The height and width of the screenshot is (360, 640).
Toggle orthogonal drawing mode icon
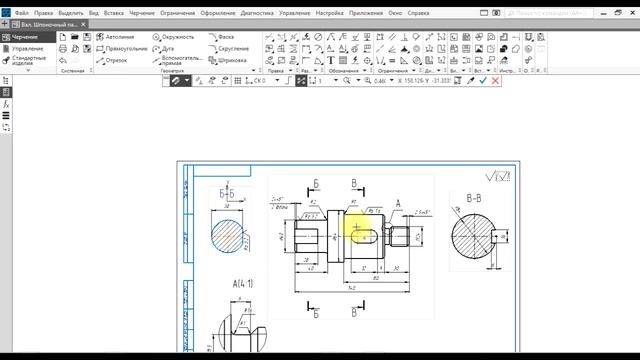pyautogui.click(x=288, y=81)
